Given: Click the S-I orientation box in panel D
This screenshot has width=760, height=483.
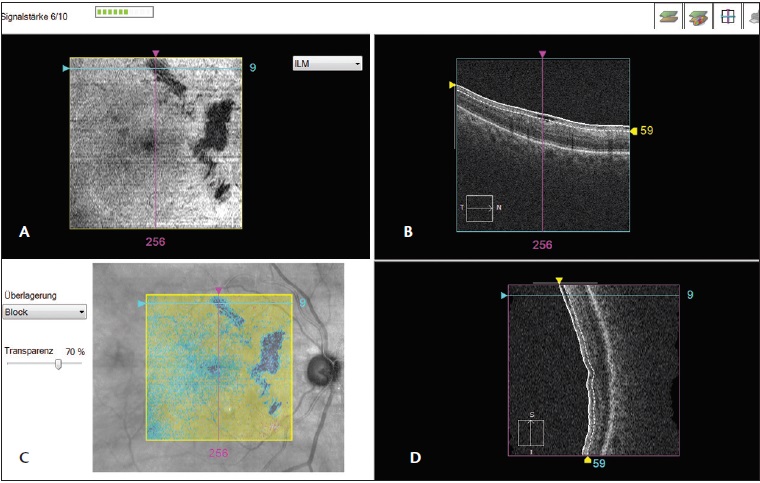Looking at the screenshot, I should click(530, 433).
